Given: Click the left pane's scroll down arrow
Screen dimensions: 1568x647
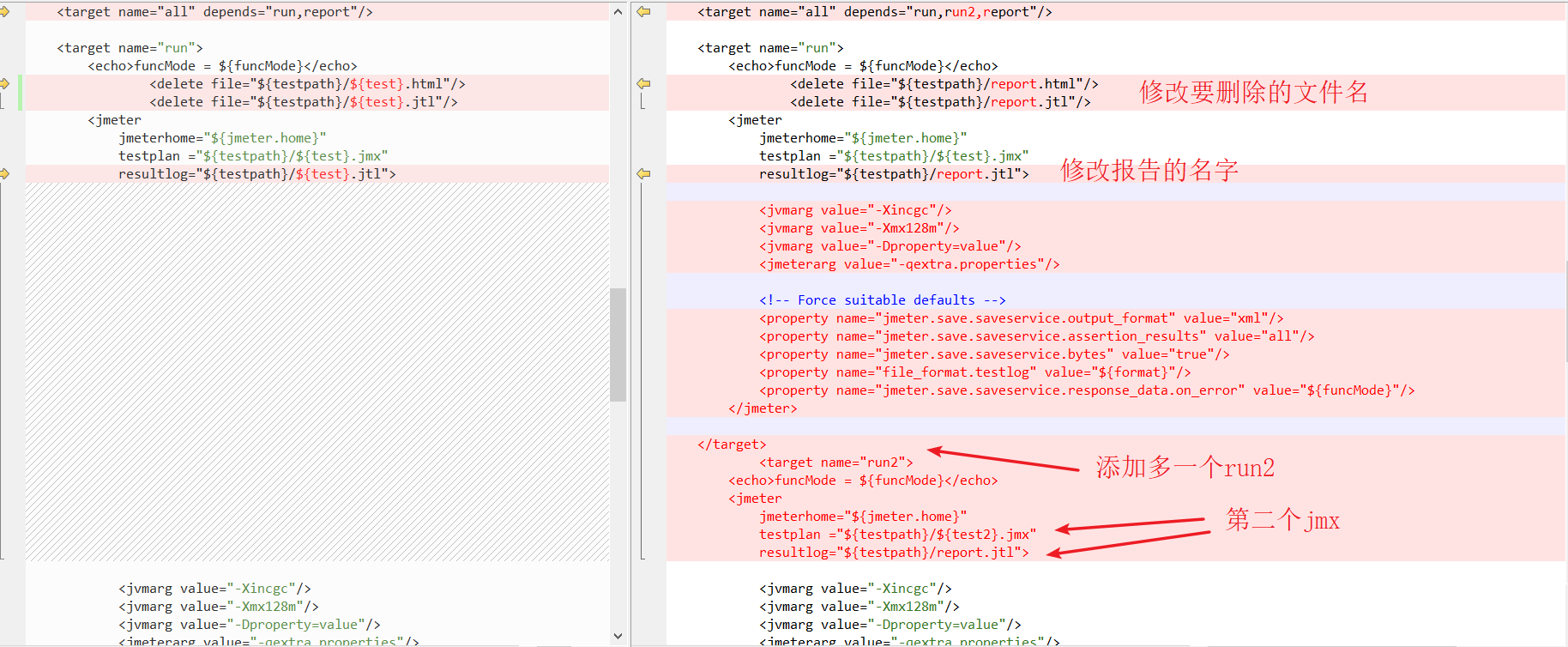Looking at the screenshot, I should [618, 636].
